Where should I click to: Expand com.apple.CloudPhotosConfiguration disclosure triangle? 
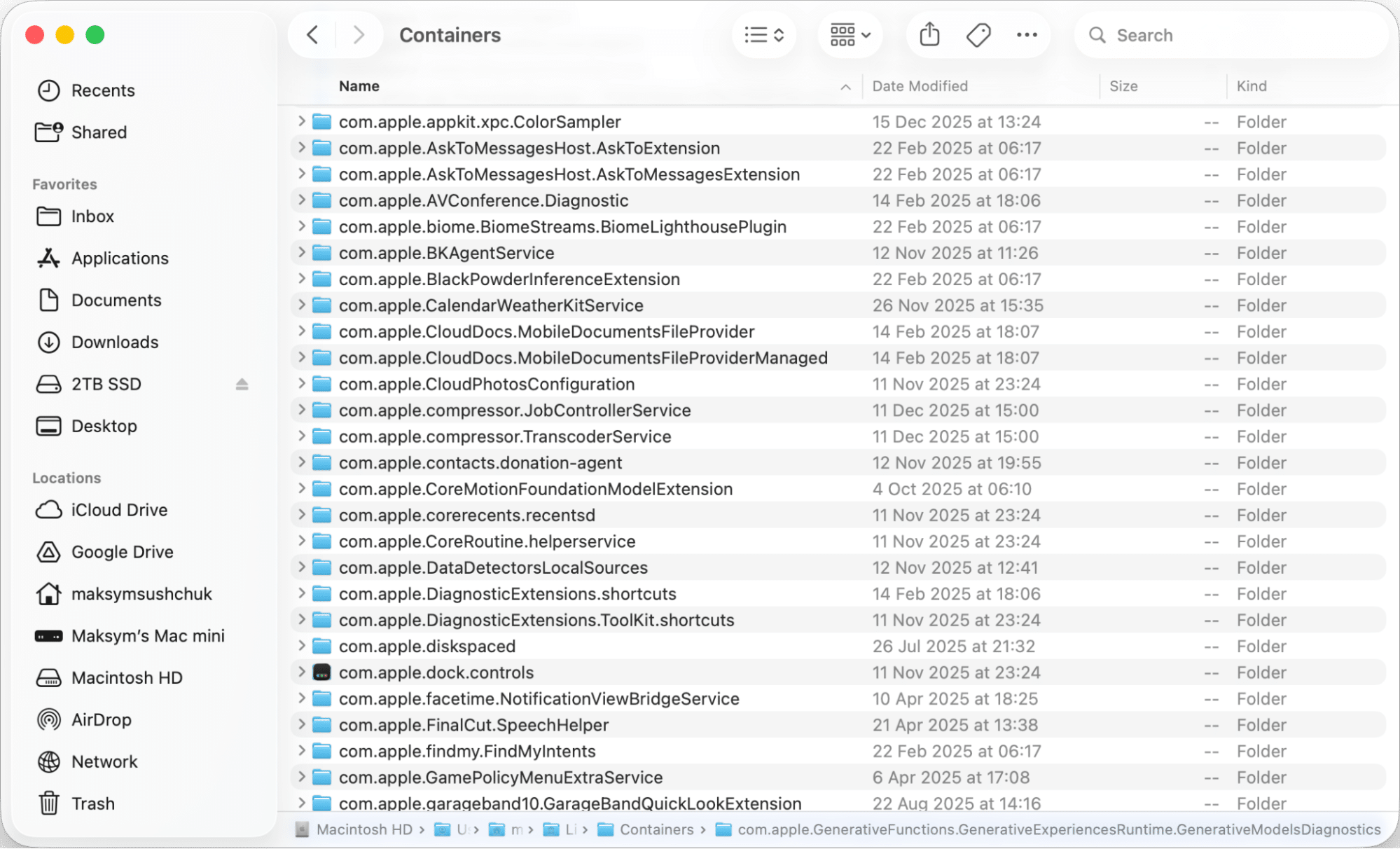(x=301, y=383)
